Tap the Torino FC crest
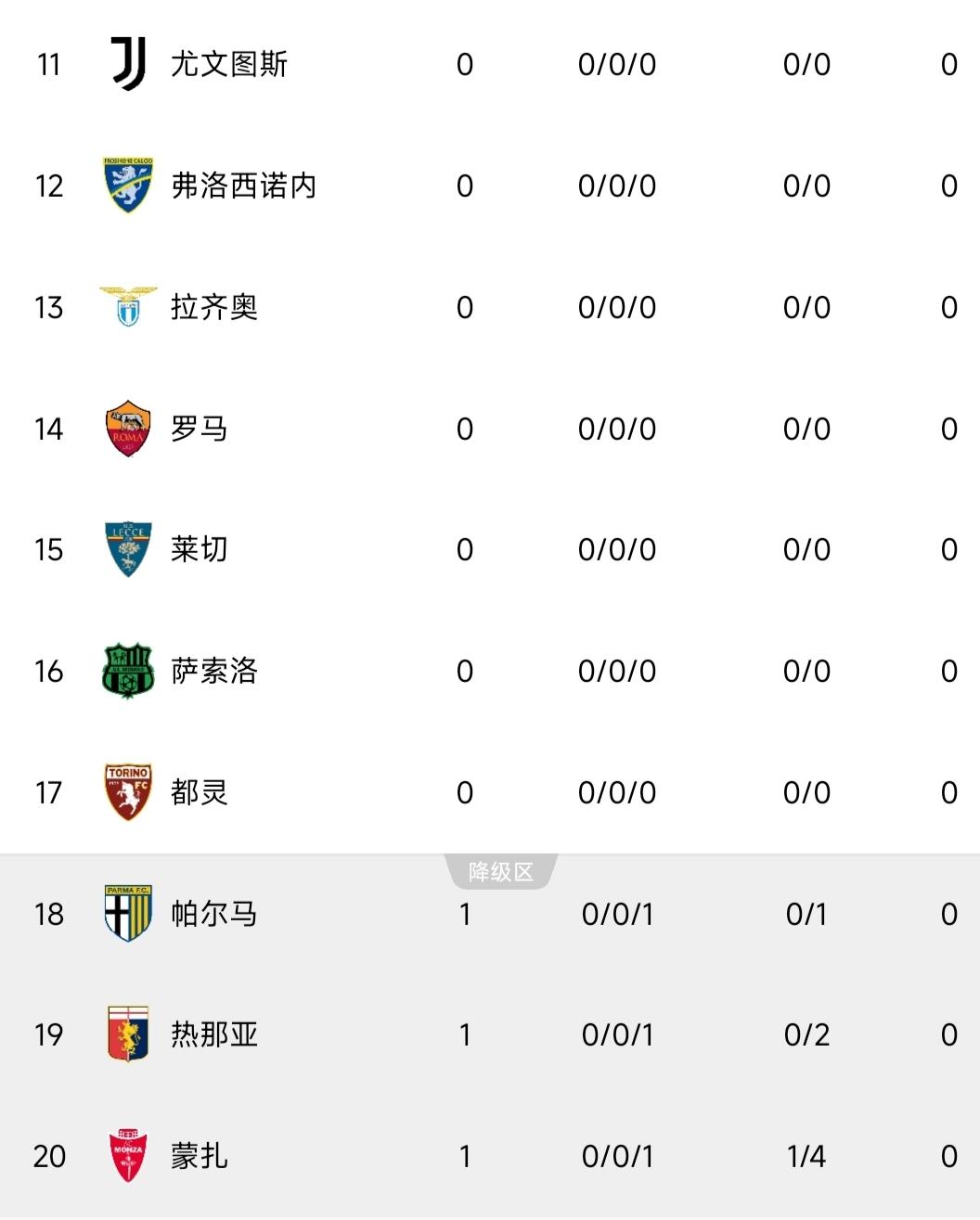This screenshot has height=1220, width=980. point(128,792)
